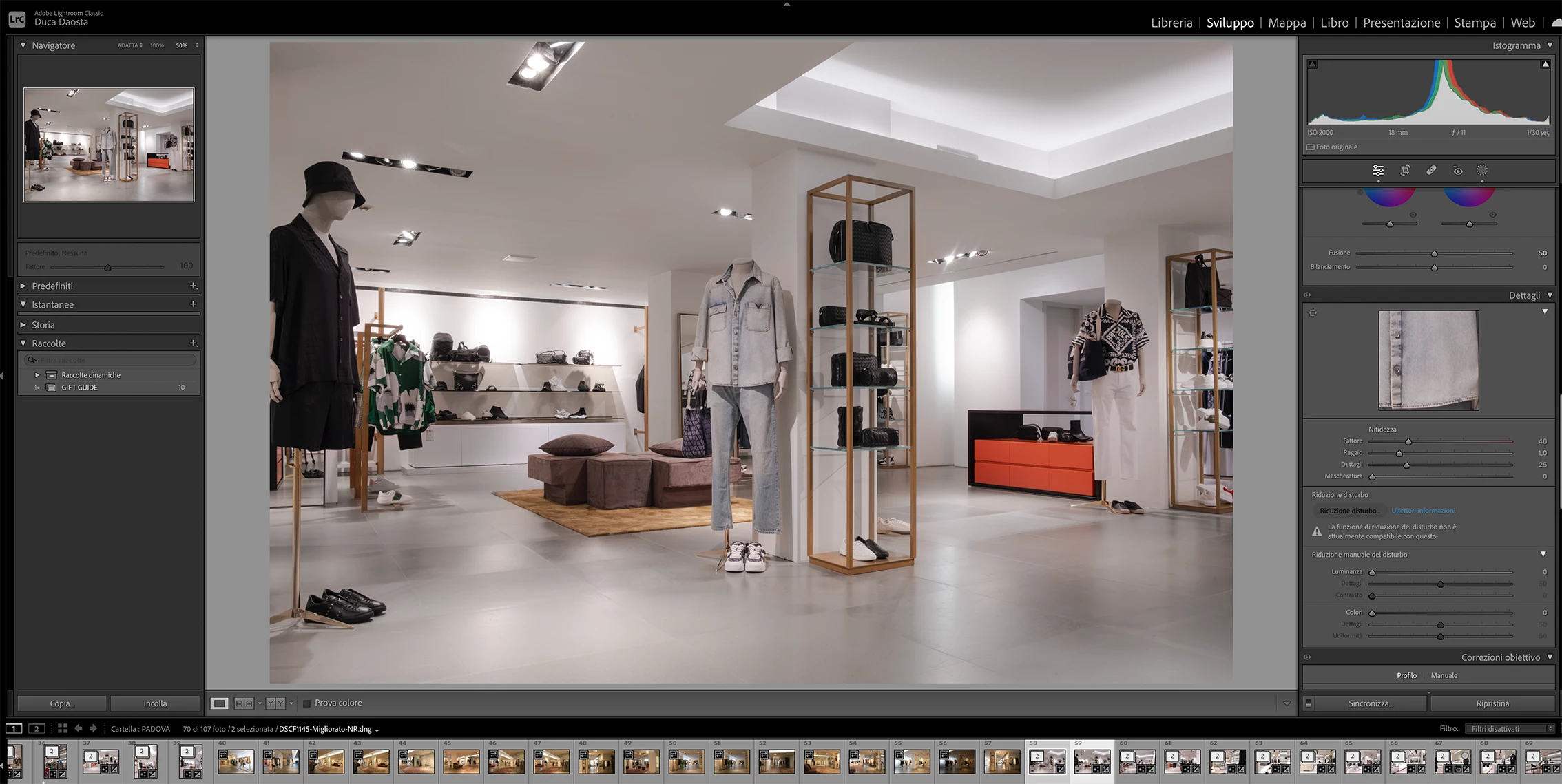
Task: Open the Masking circle tool
Action: 1482,170
